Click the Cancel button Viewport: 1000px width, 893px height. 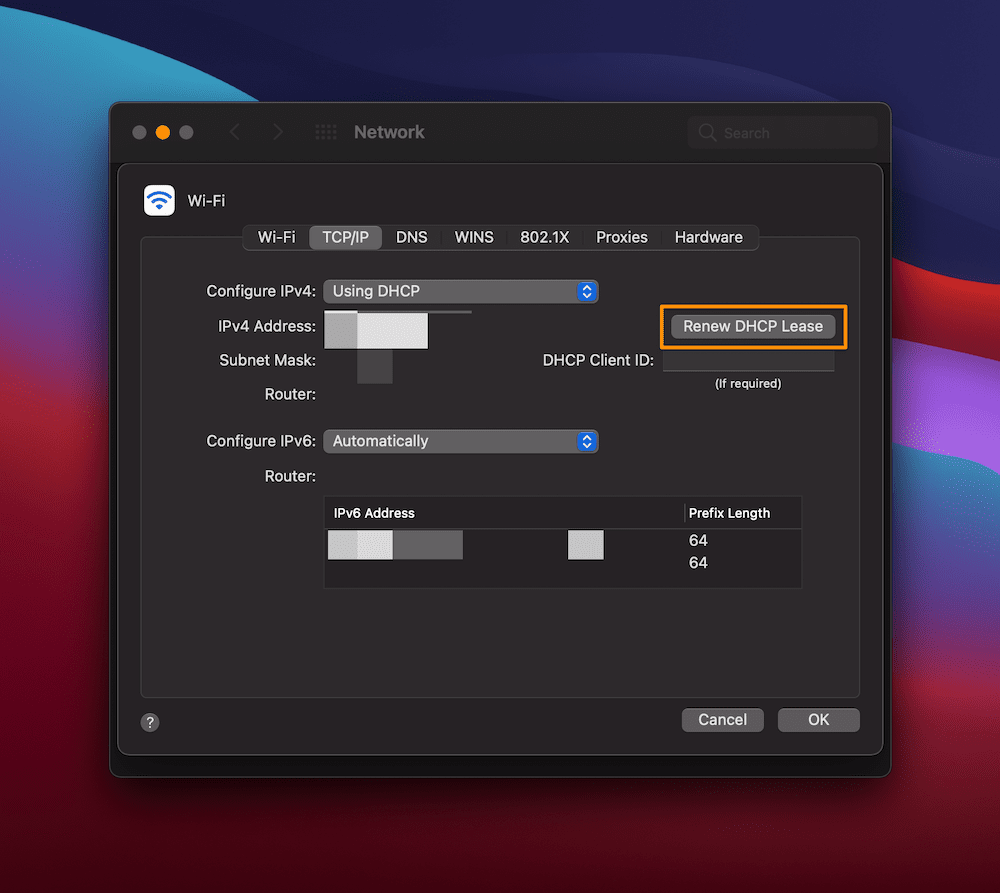[722, 720]
